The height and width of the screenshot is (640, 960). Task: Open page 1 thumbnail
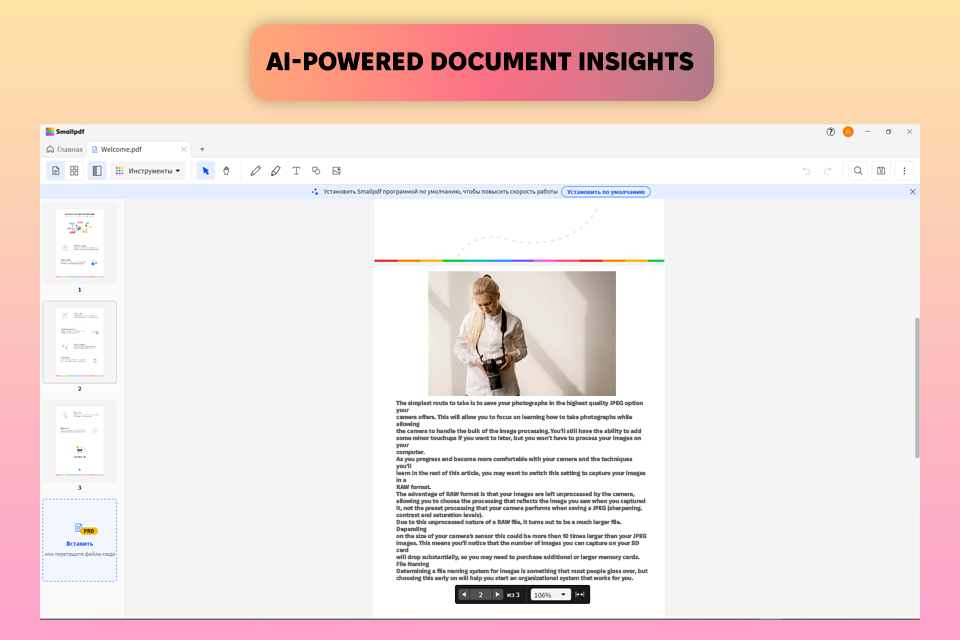[x=80, y=243]
